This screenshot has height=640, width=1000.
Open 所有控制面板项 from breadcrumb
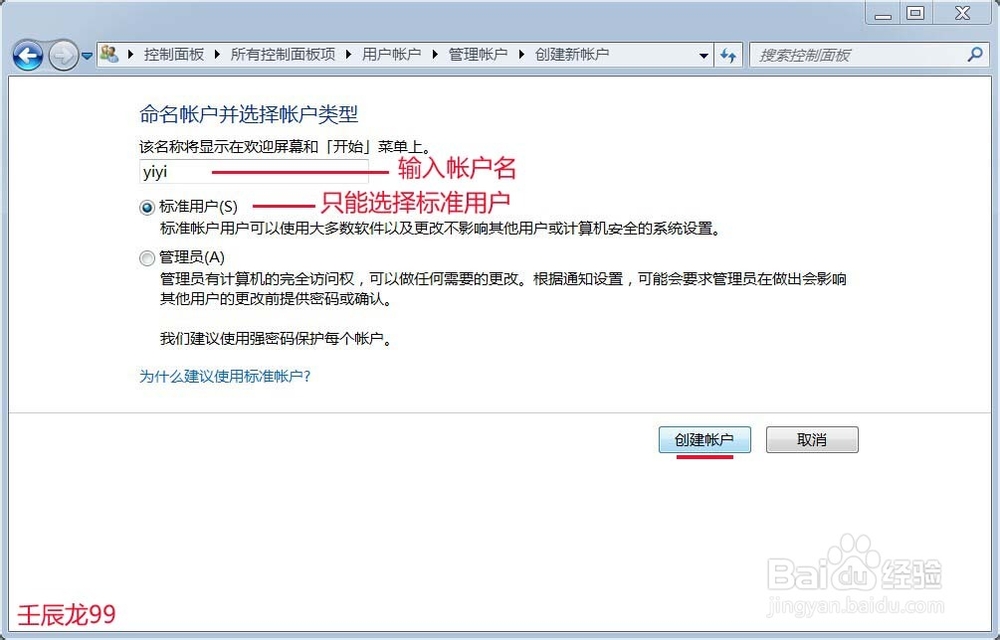tap(283, 55)
